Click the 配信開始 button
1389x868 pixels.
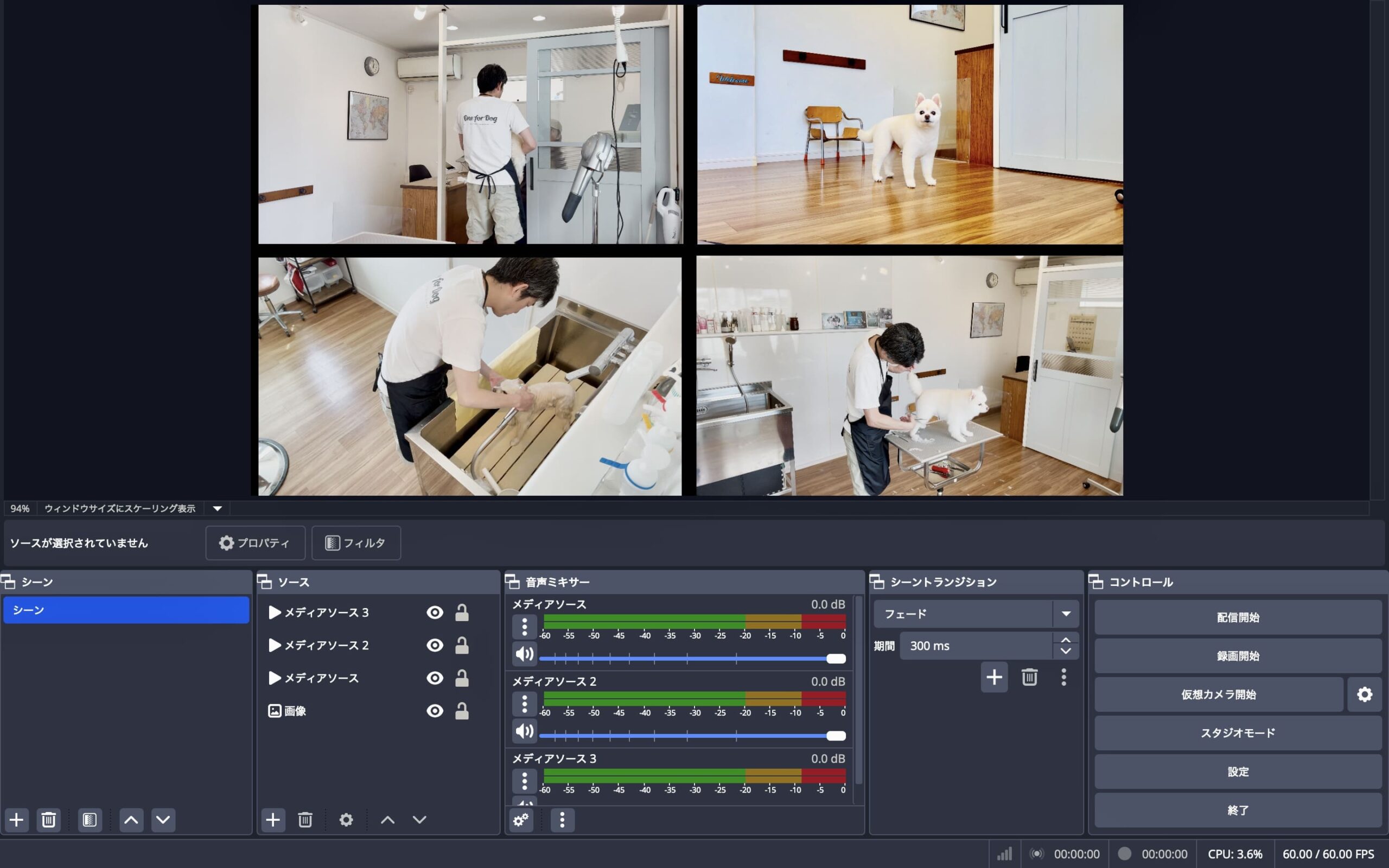click(x=1238, y=617)
